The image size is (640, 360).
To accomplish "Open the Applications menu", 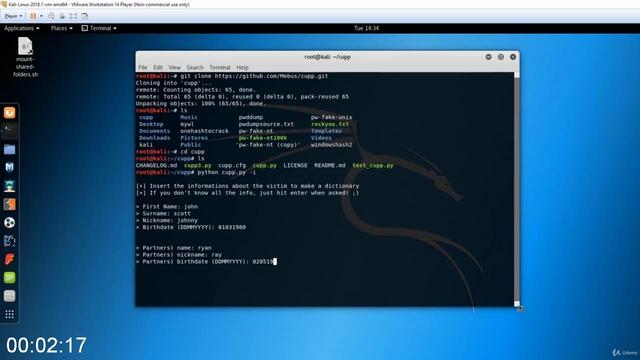I will (x=22, y=28).
